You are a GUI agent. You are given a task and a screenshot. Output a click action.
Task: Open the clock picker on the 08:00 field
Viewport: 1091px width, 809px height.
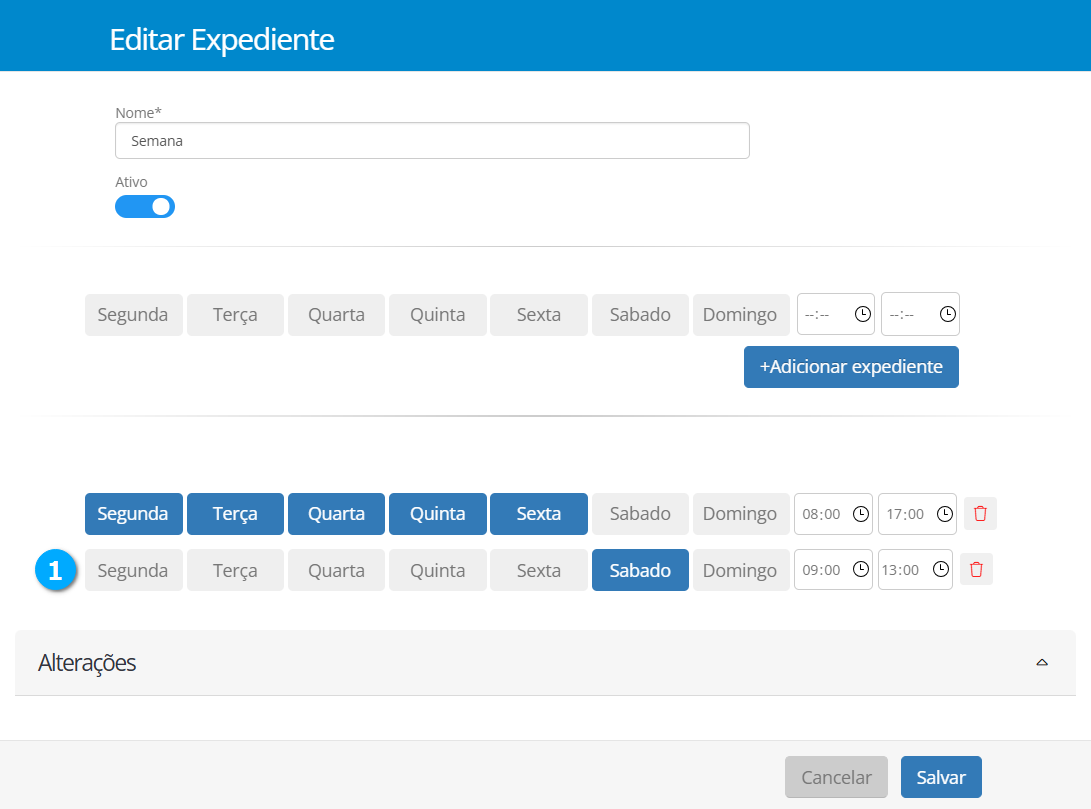(860, 513)
